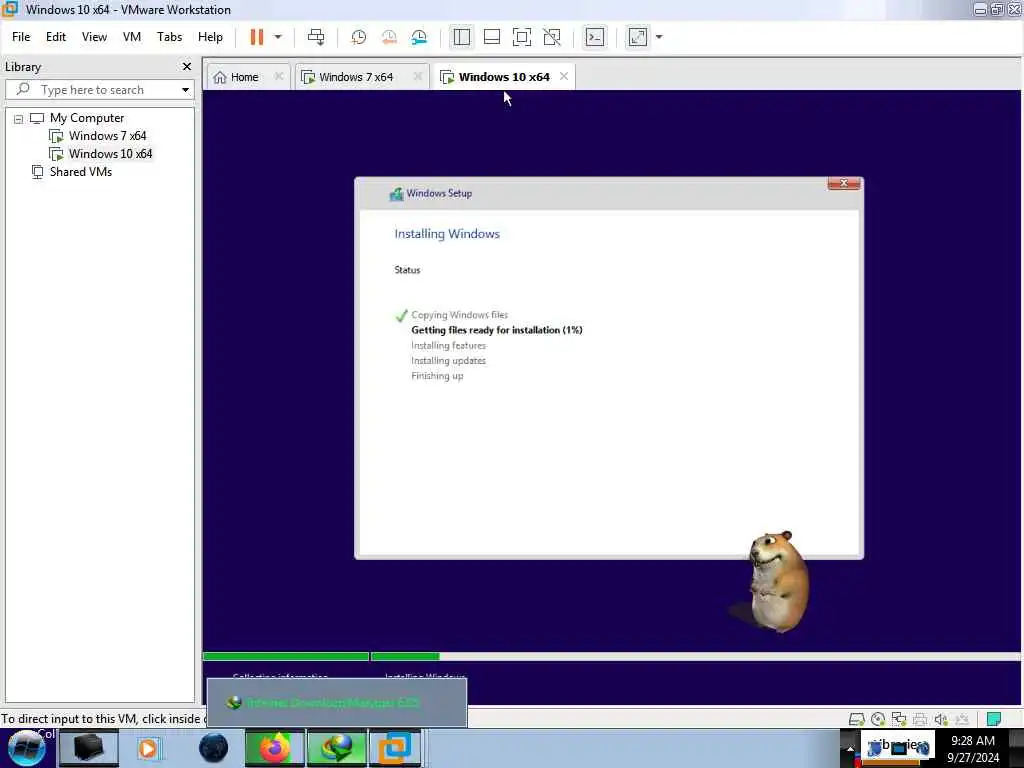Pause the virtual machine with the orange pause icon
Image resolution: width=1024 pixels, height=768 pixels.
point(257,37)
